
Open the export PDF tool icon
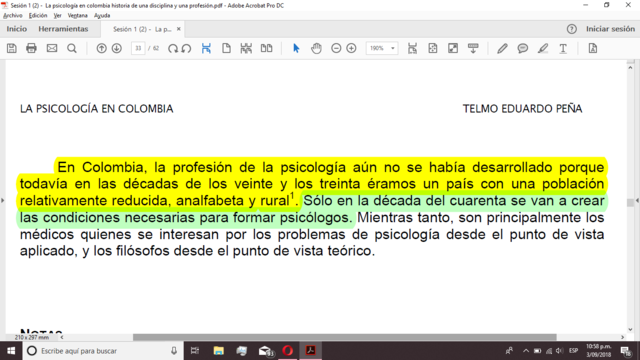(x=593, y=48)
